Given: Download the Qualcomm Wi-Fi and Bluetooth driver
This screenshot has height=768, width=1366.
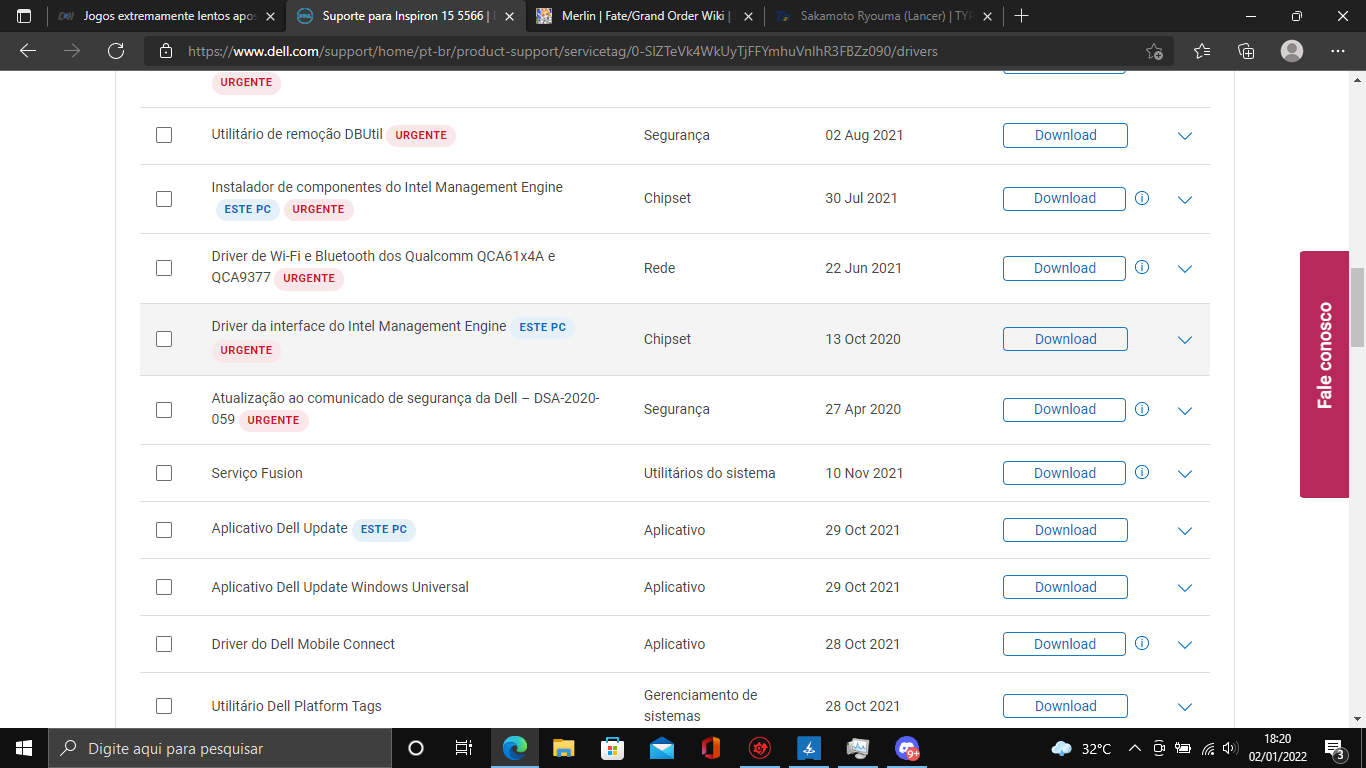Looking at the screenshot, I should click(1064, 268).
